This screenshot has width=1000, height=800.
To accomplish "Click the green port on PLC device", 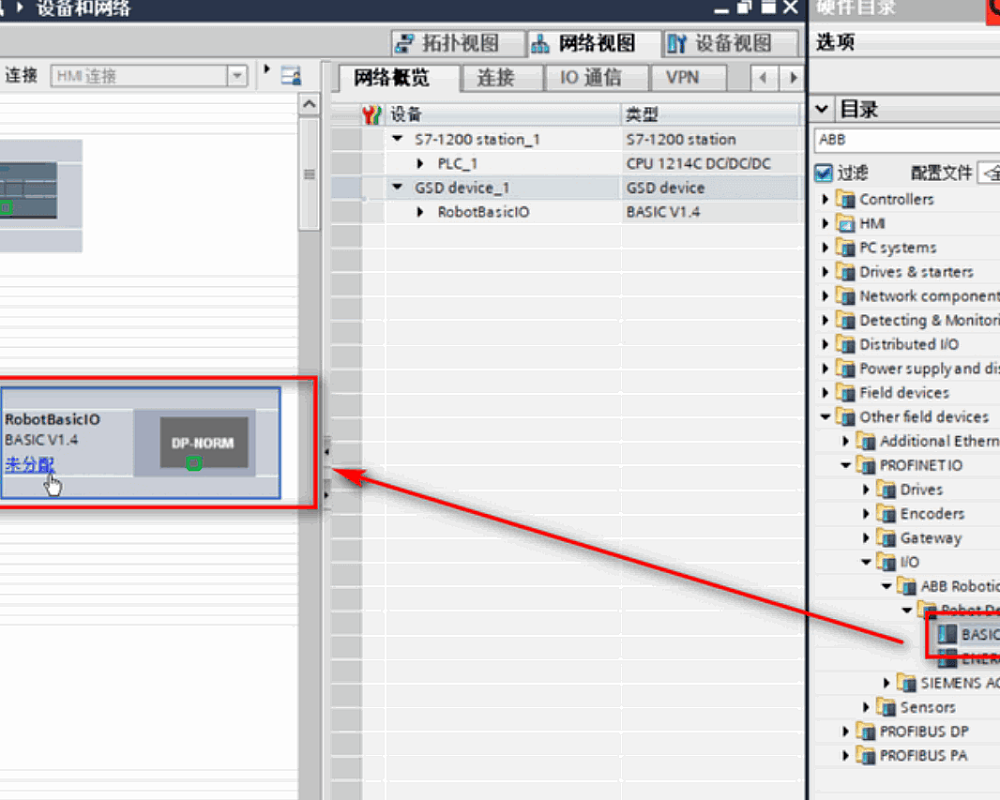I will coord(6,208).
